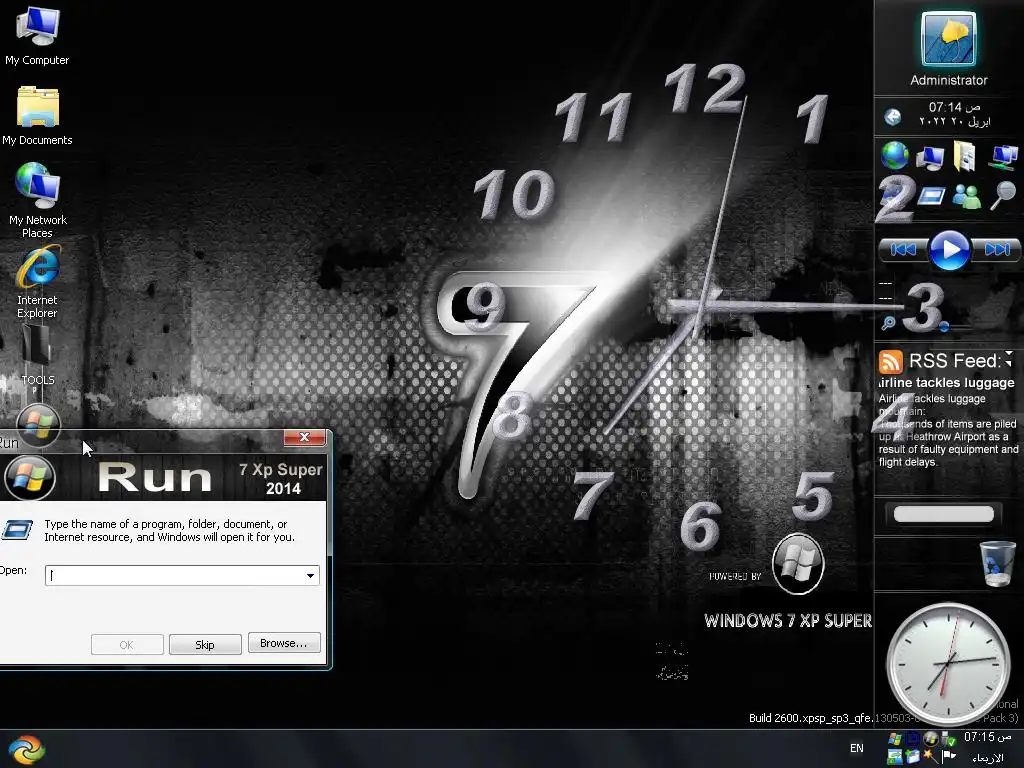Open the two-users messenger icon in sidebar
This screenshot has height=768, width=1024.
pos(967,196)
